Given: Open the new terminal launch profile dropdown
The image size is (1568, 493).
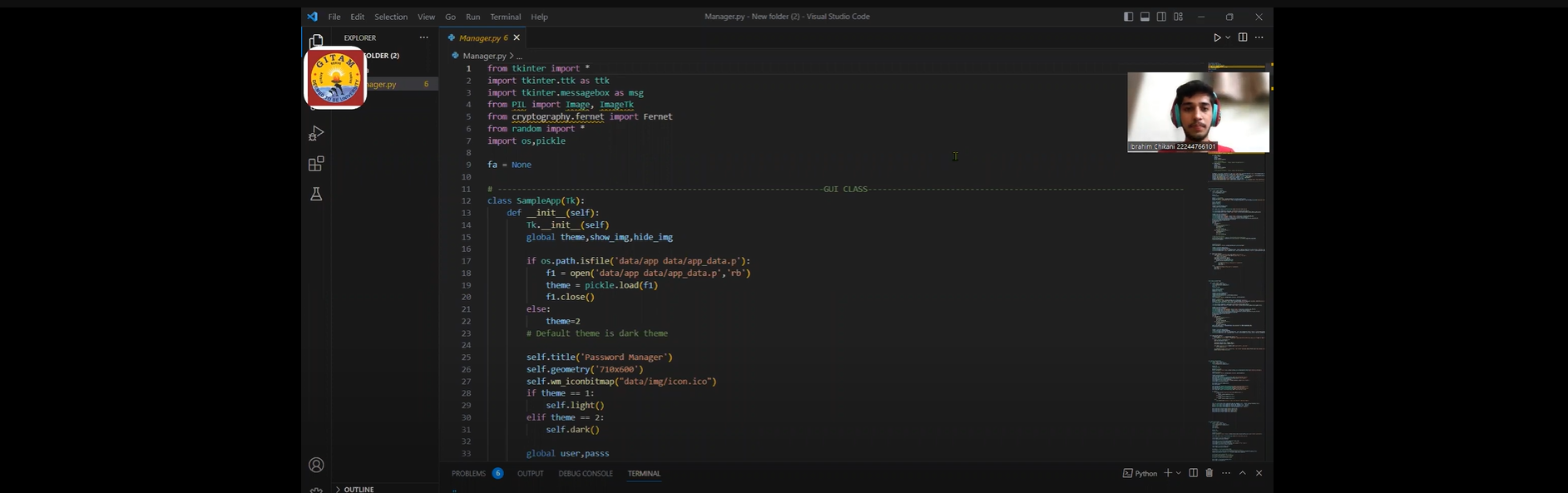Looking at the screenshot, I should coord(1179,473).
